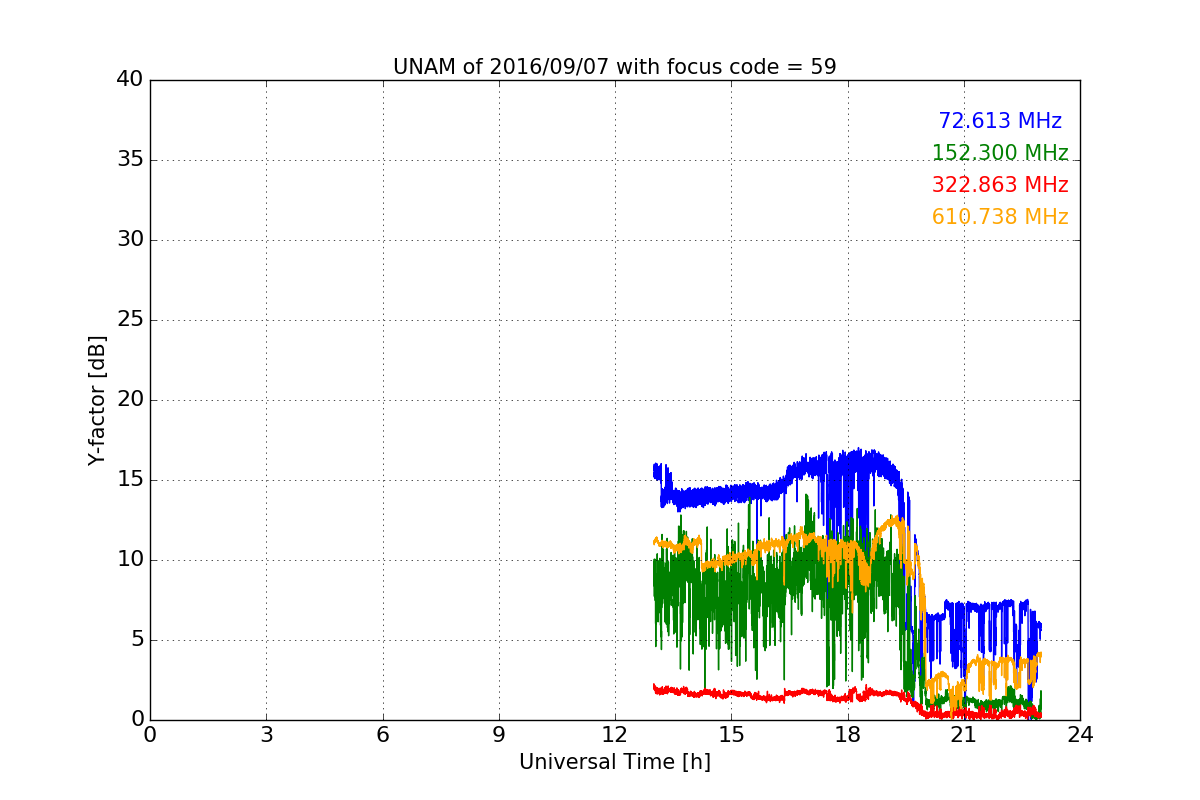The height and width of the screenshot is (800, 1200).
Task: Click the y-axis tick label 25
Action: click(x=130, y=320)
